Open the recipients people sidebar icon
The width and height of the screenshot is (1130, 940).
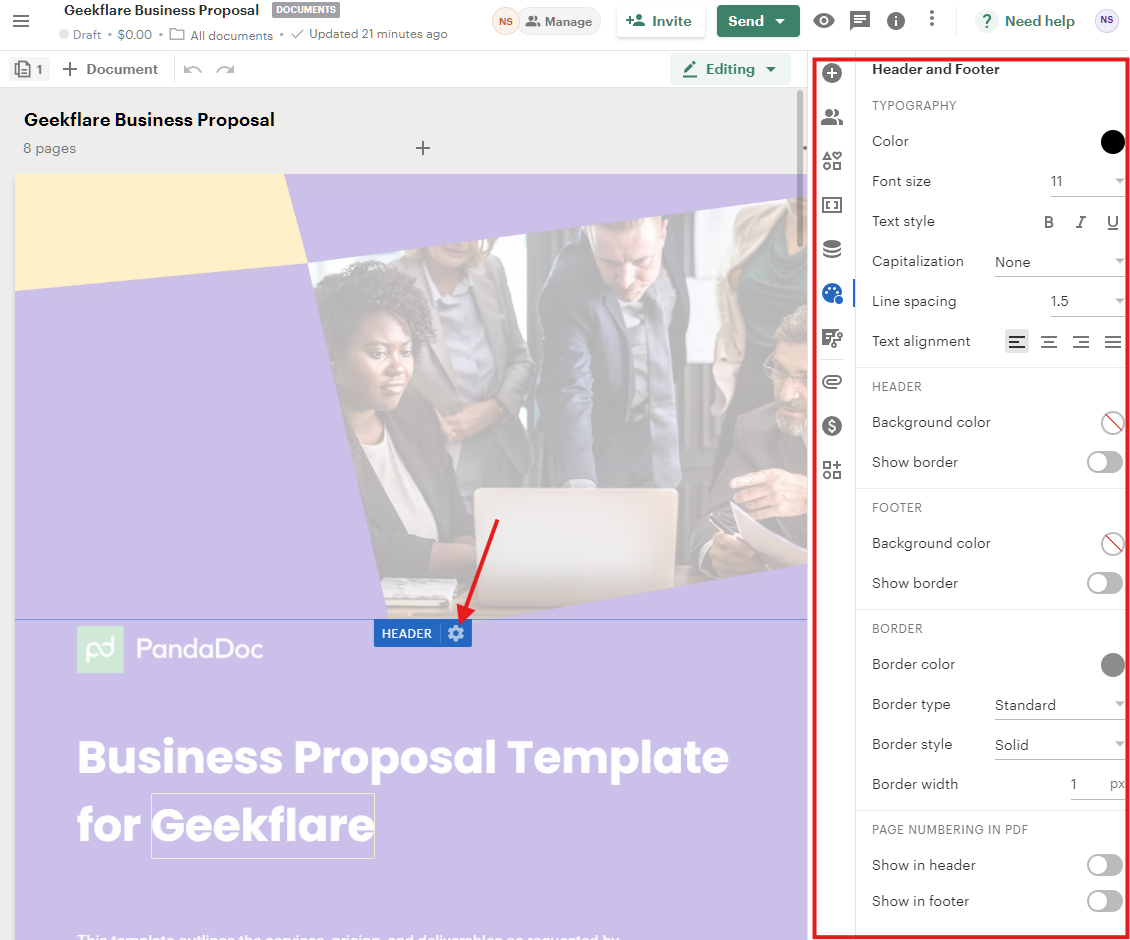(x=832, y=117)
